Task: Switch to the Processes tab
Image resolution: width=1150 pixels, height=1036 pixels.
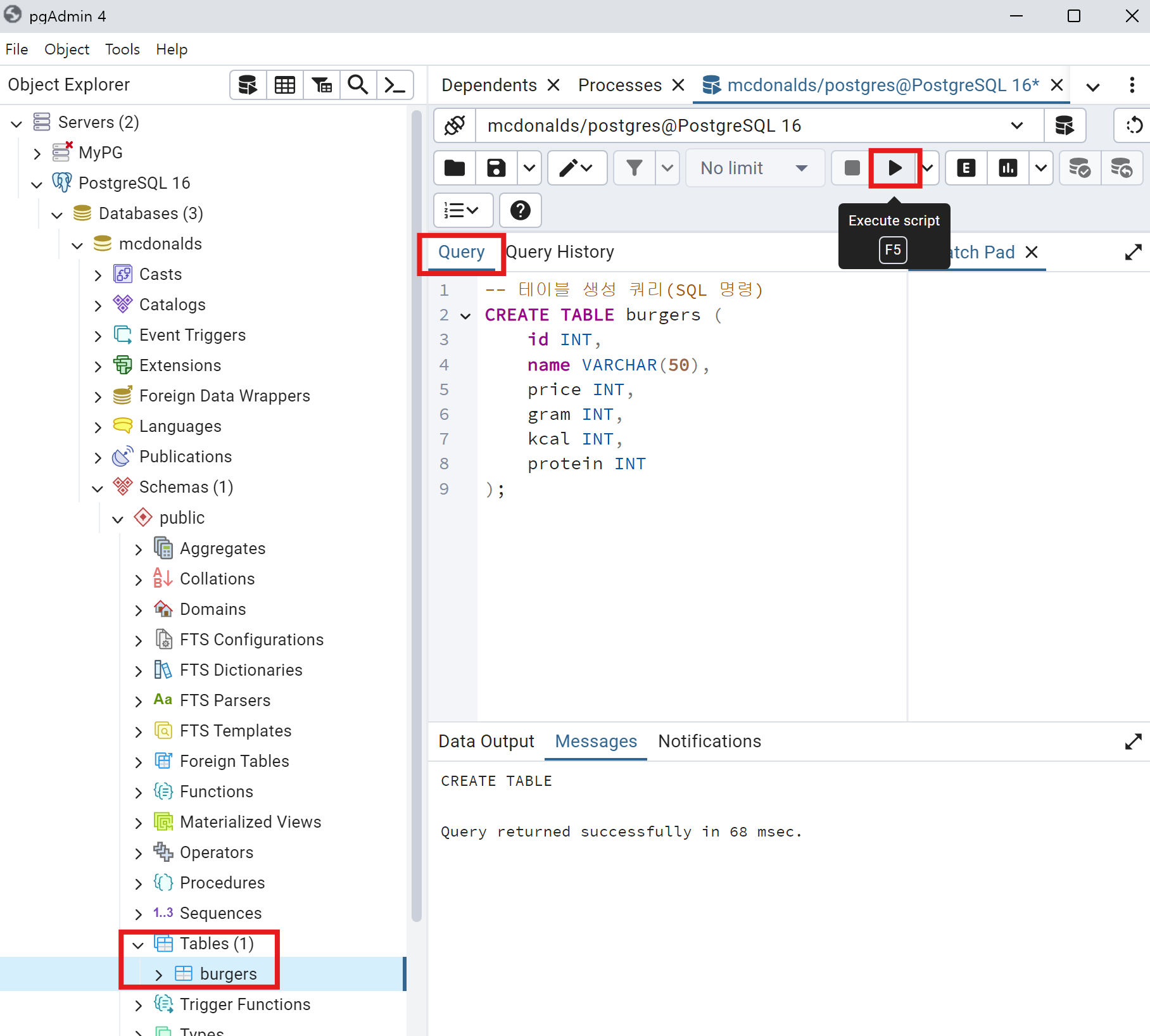Action: (x=620, y=85)
